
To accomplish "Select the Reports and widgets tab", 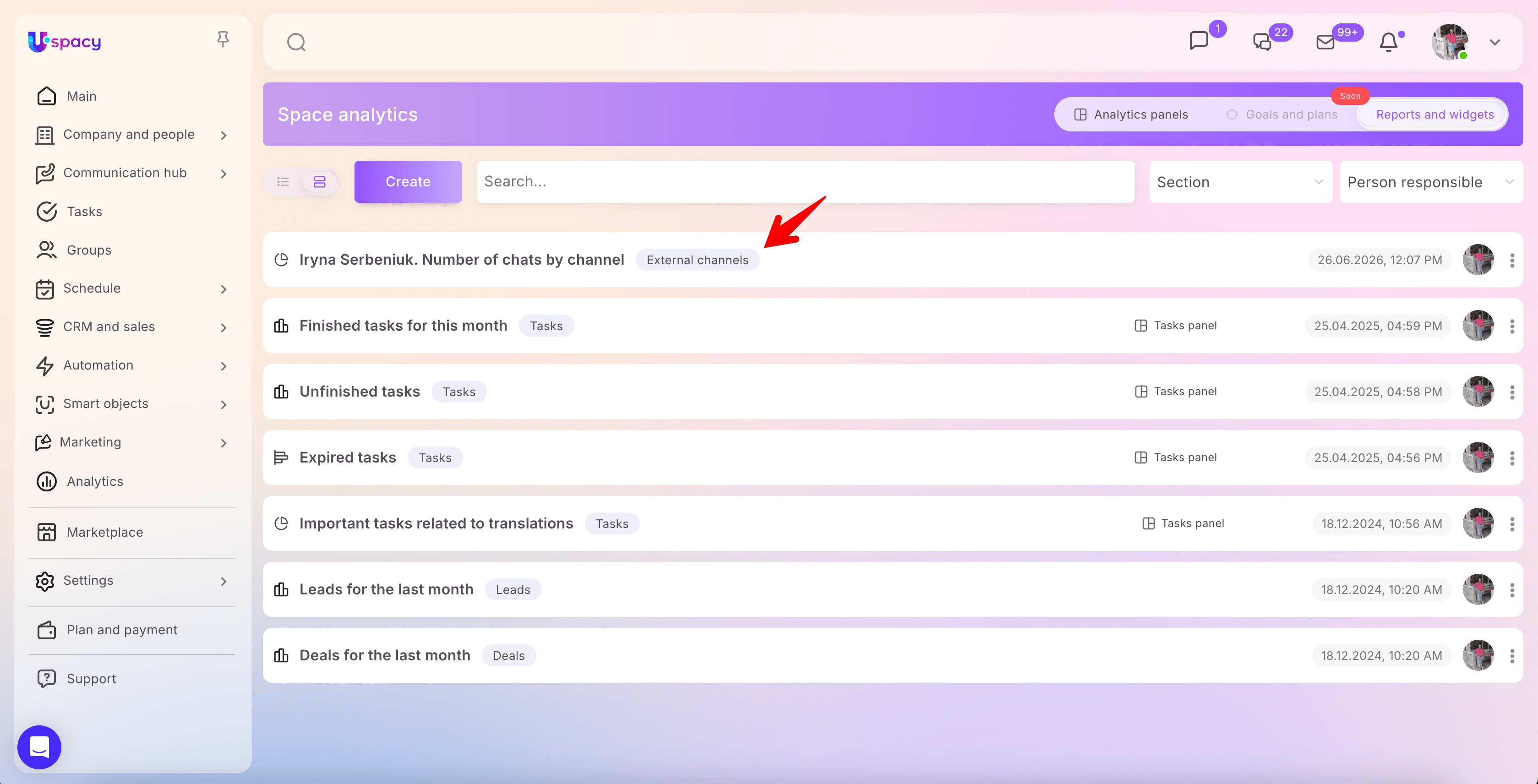I will pos(1434,114).
